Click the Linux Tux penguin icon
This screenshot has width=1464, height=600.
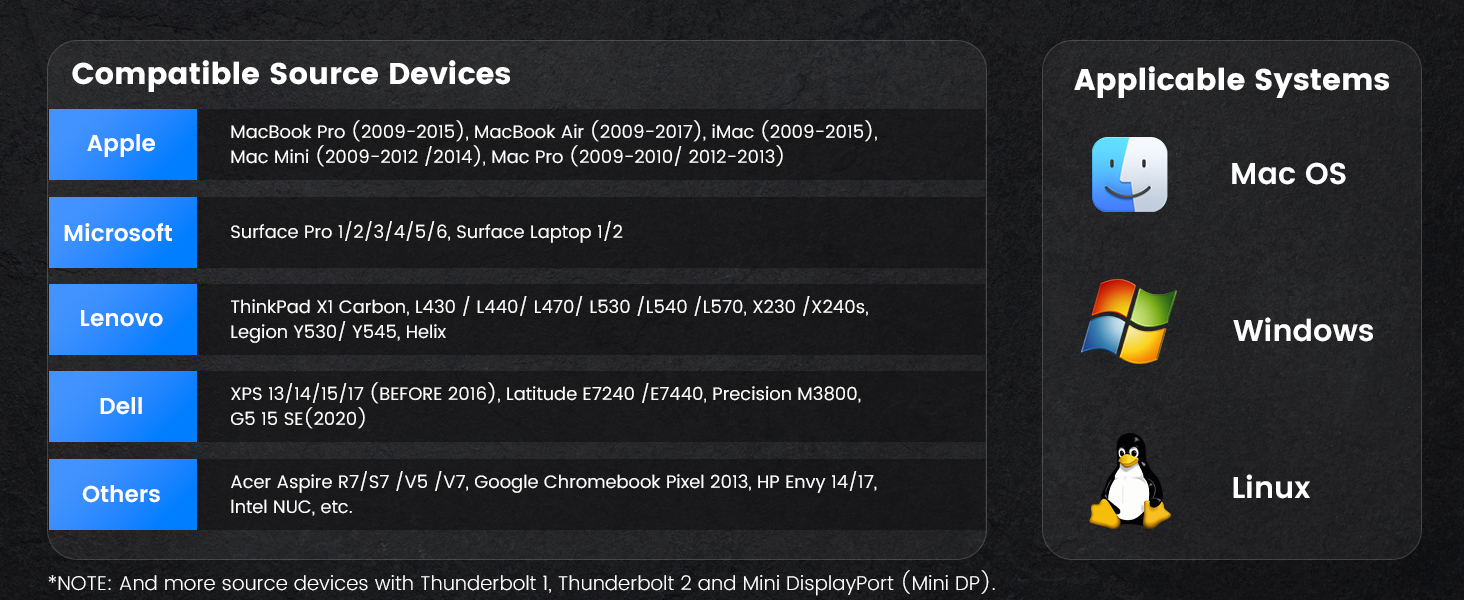[x=1130, y=481]
